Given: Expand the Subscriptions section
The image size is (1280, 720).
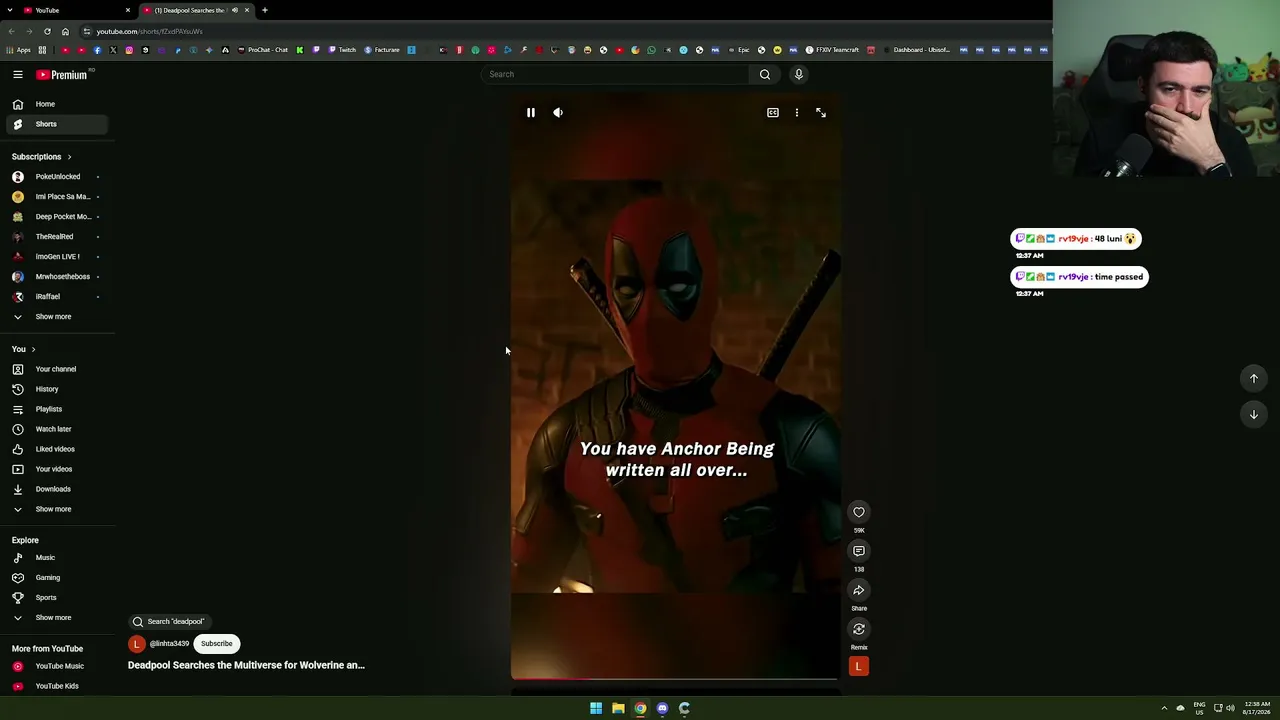Looking at the screenshot, I should point(42,157).
